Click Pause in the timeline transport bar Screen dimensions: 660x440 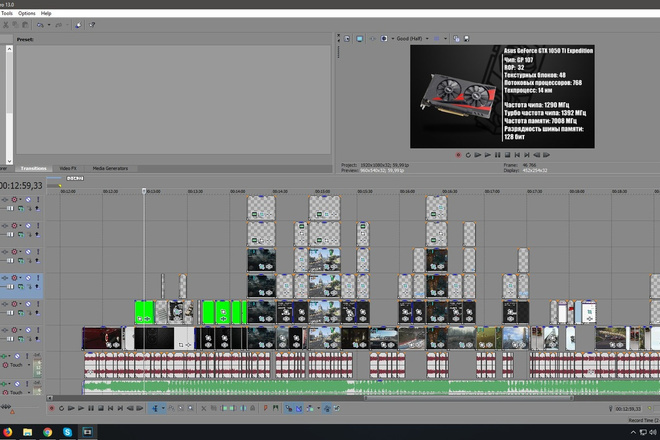pos(91,408)
